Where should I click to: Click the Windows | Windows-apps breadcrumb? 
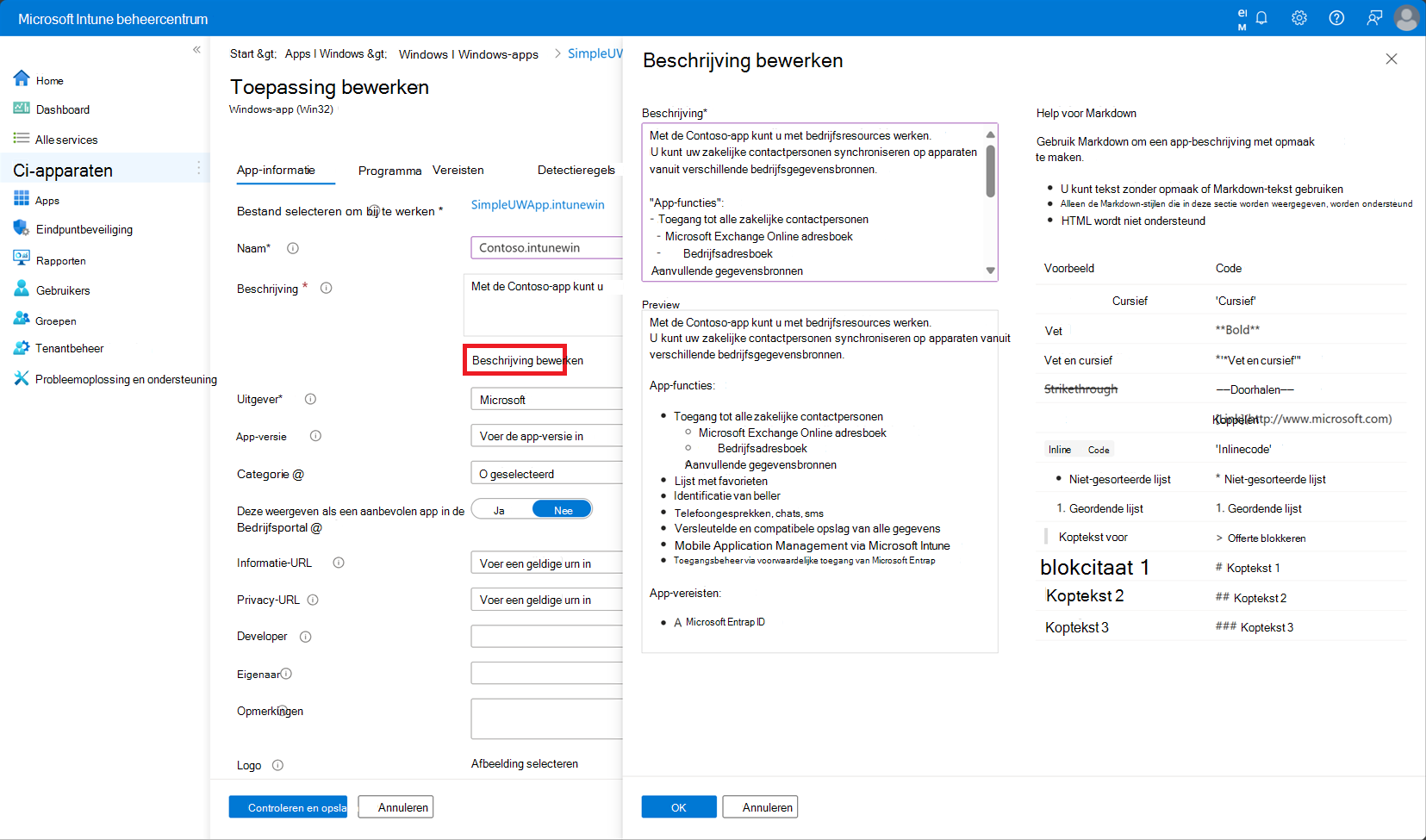(469, 54)
